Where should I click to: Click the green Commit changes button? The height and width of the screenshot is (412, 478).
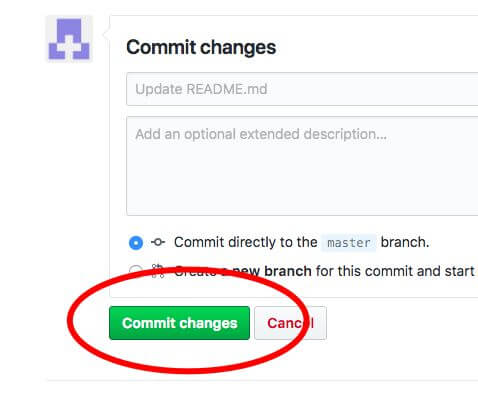pyautogui.click(x=179, y=323)
